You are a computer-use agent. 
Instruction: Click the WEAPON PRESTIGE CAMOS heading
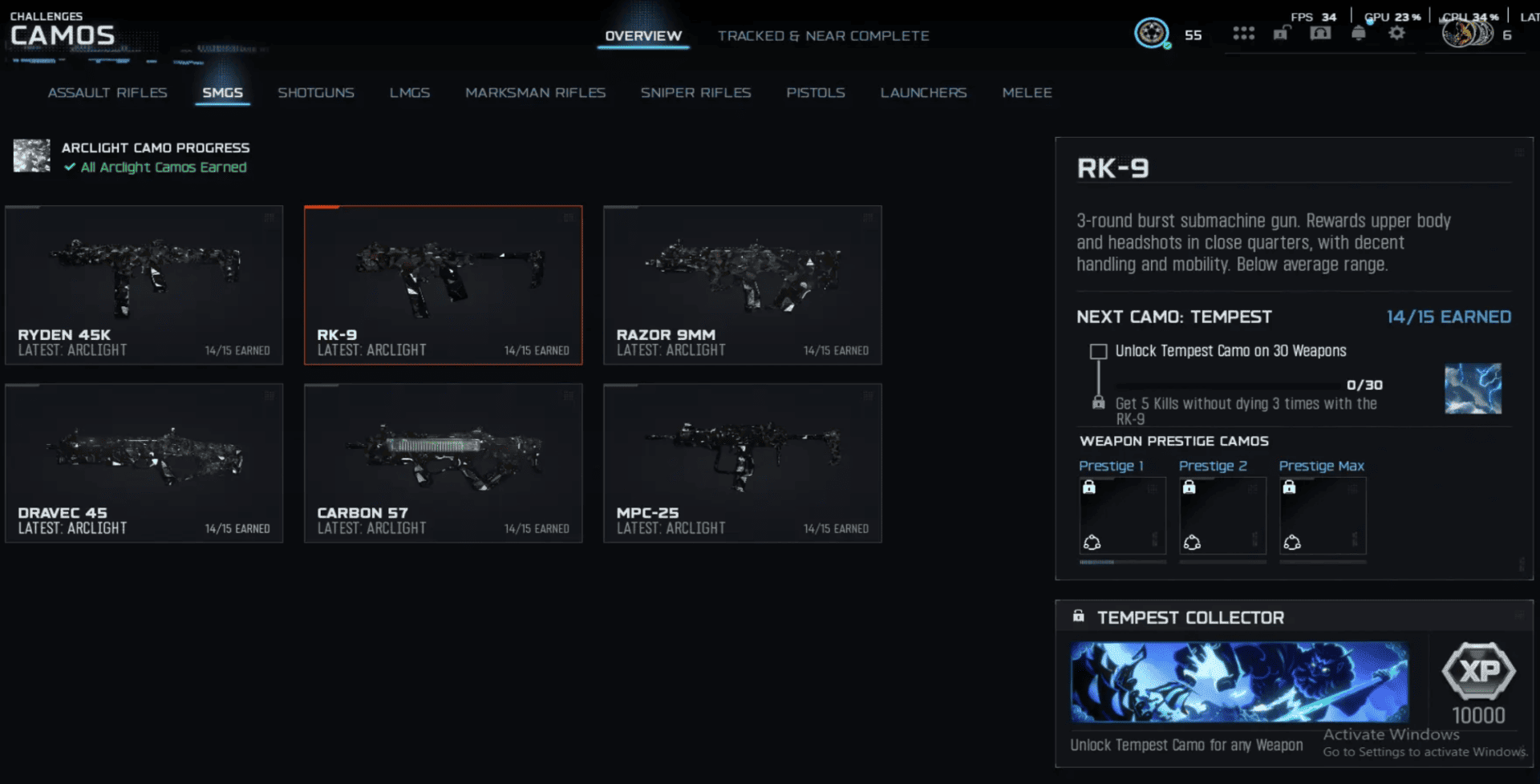[x=1174, y=441]
